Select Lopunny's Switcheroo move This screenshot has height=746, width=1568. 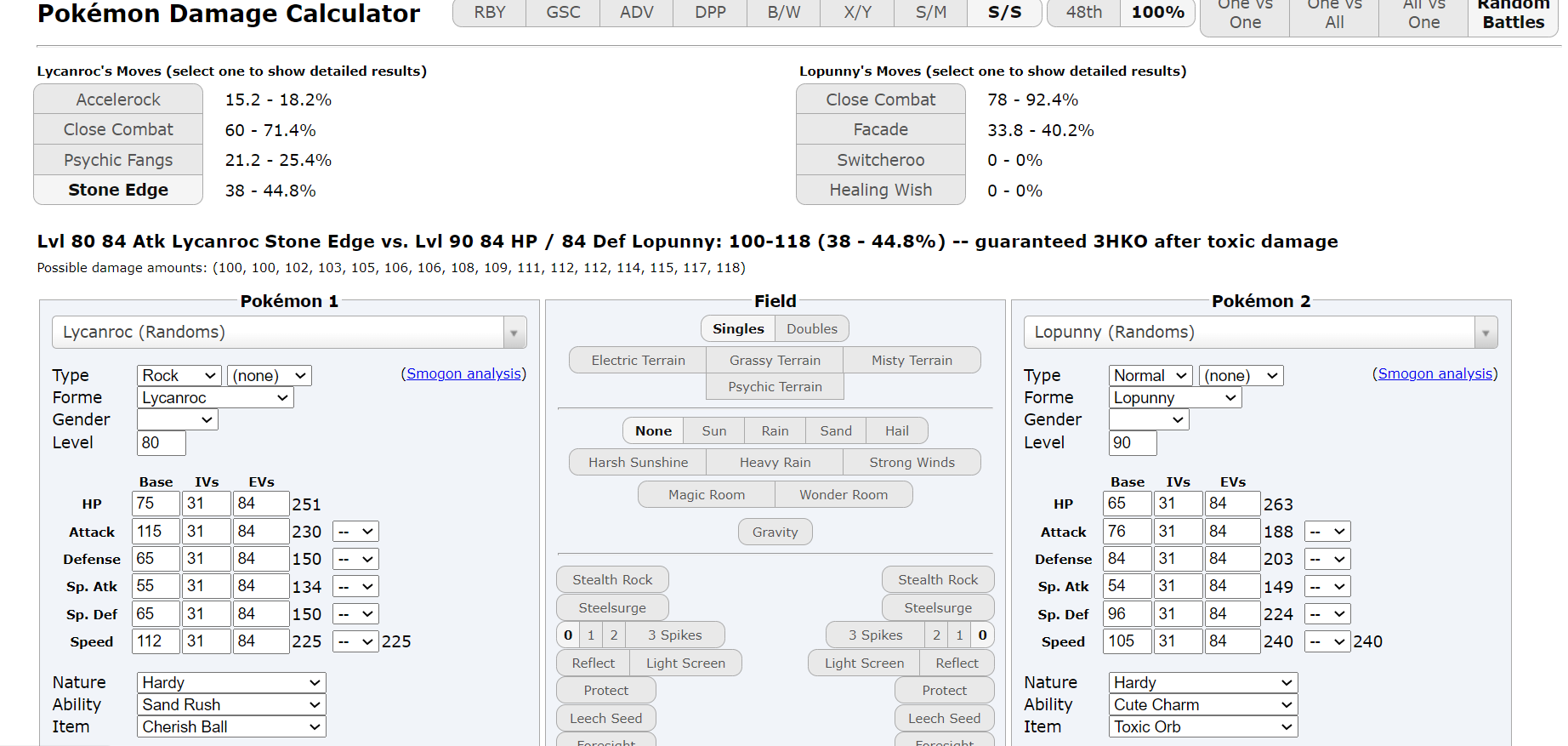coord(881,160)
